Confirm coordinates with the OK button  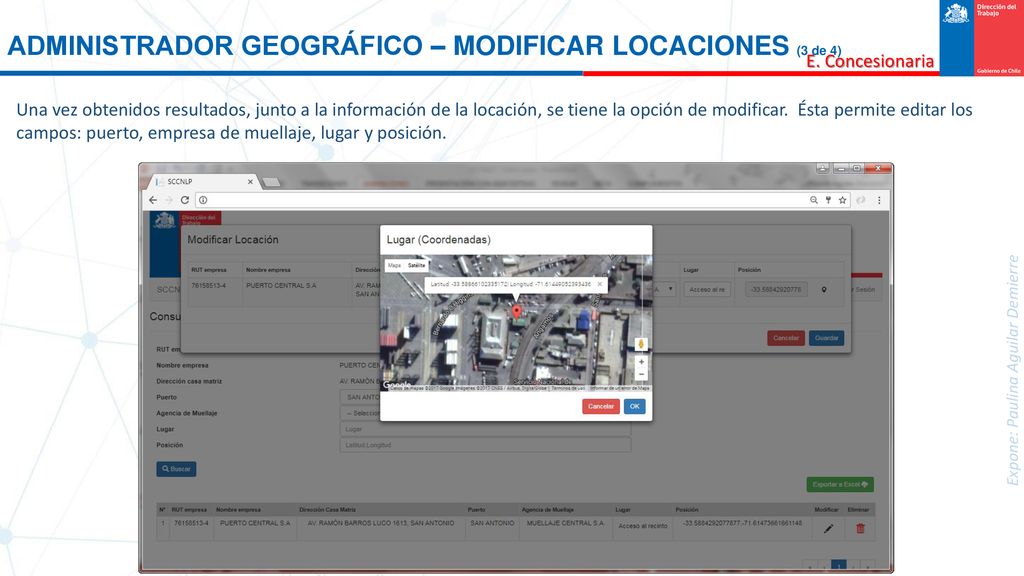(x=634, y=406)
